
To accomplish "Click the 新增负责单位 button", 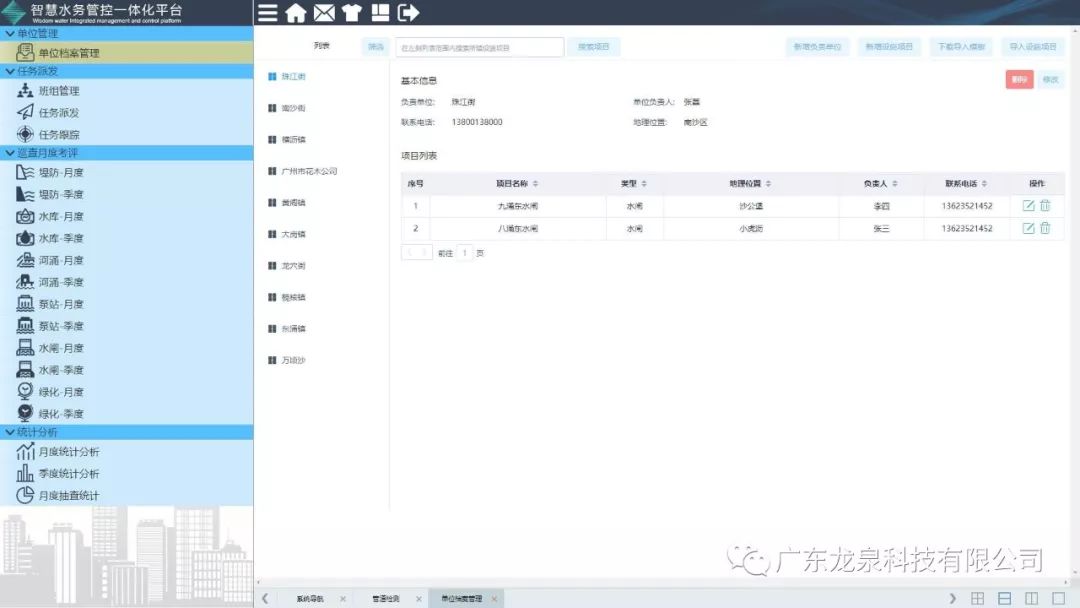I will (x=817, y=47).
